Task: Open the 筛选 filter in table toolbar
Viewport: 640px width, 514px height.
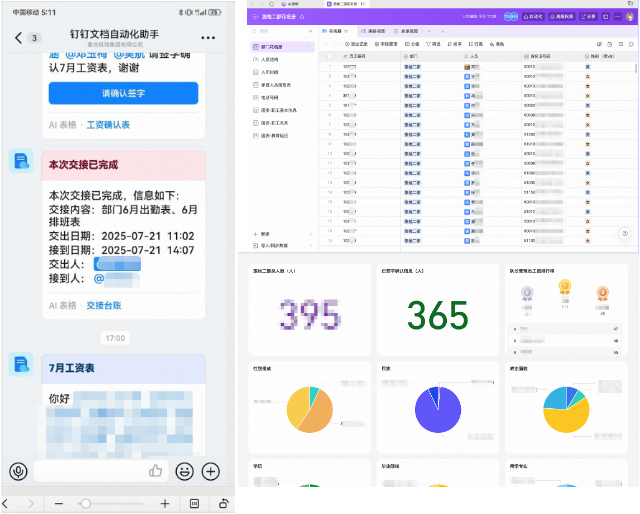Action: tap(434, 44)
